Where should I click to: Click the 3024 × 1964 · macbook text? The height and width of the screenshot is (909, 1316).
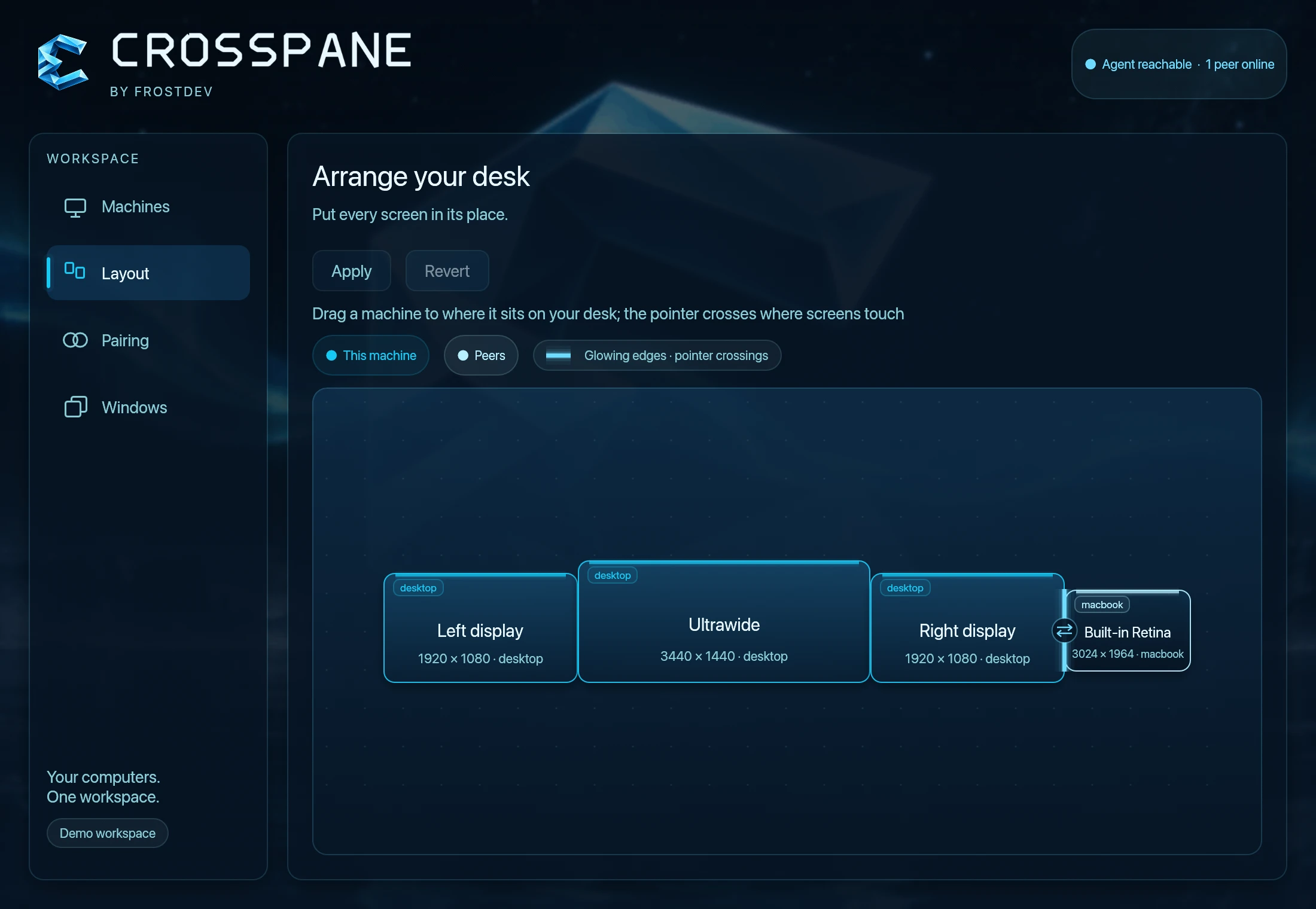(1128, 654)
